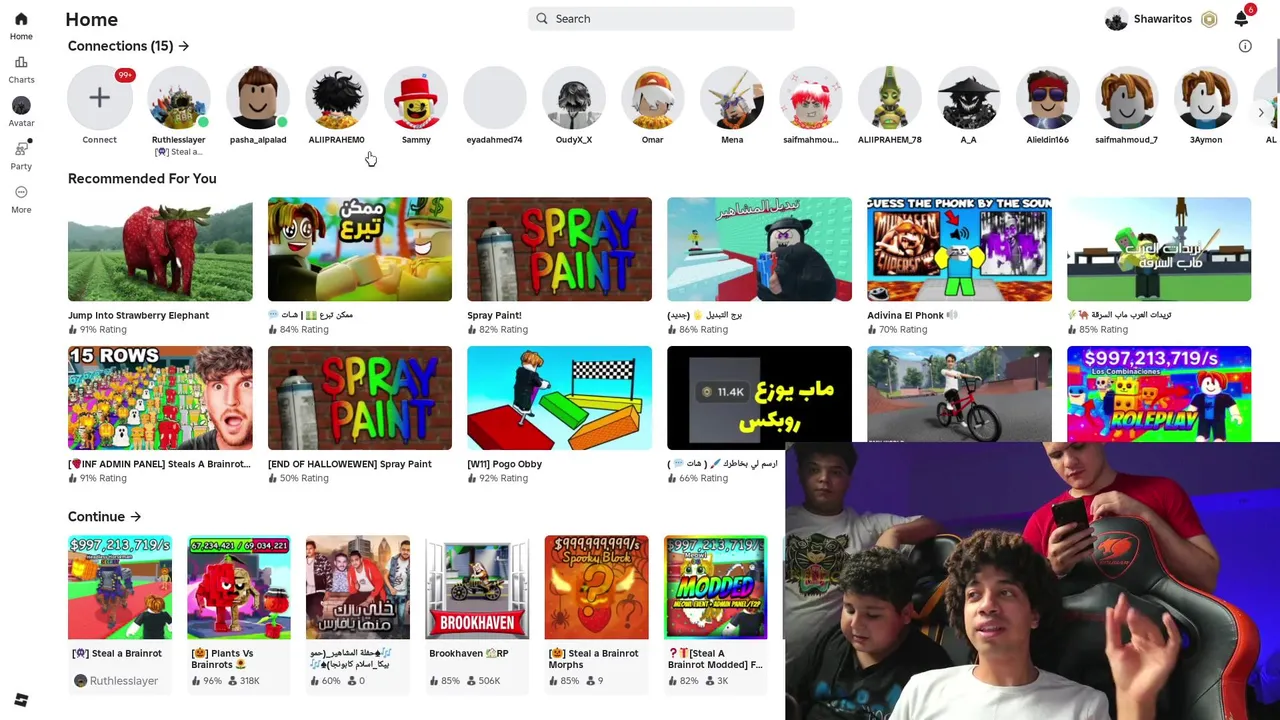The height and width of the screenshot is (720, 1280).
Task: Open Omar's connection avatar
Action: coord(652,97)
